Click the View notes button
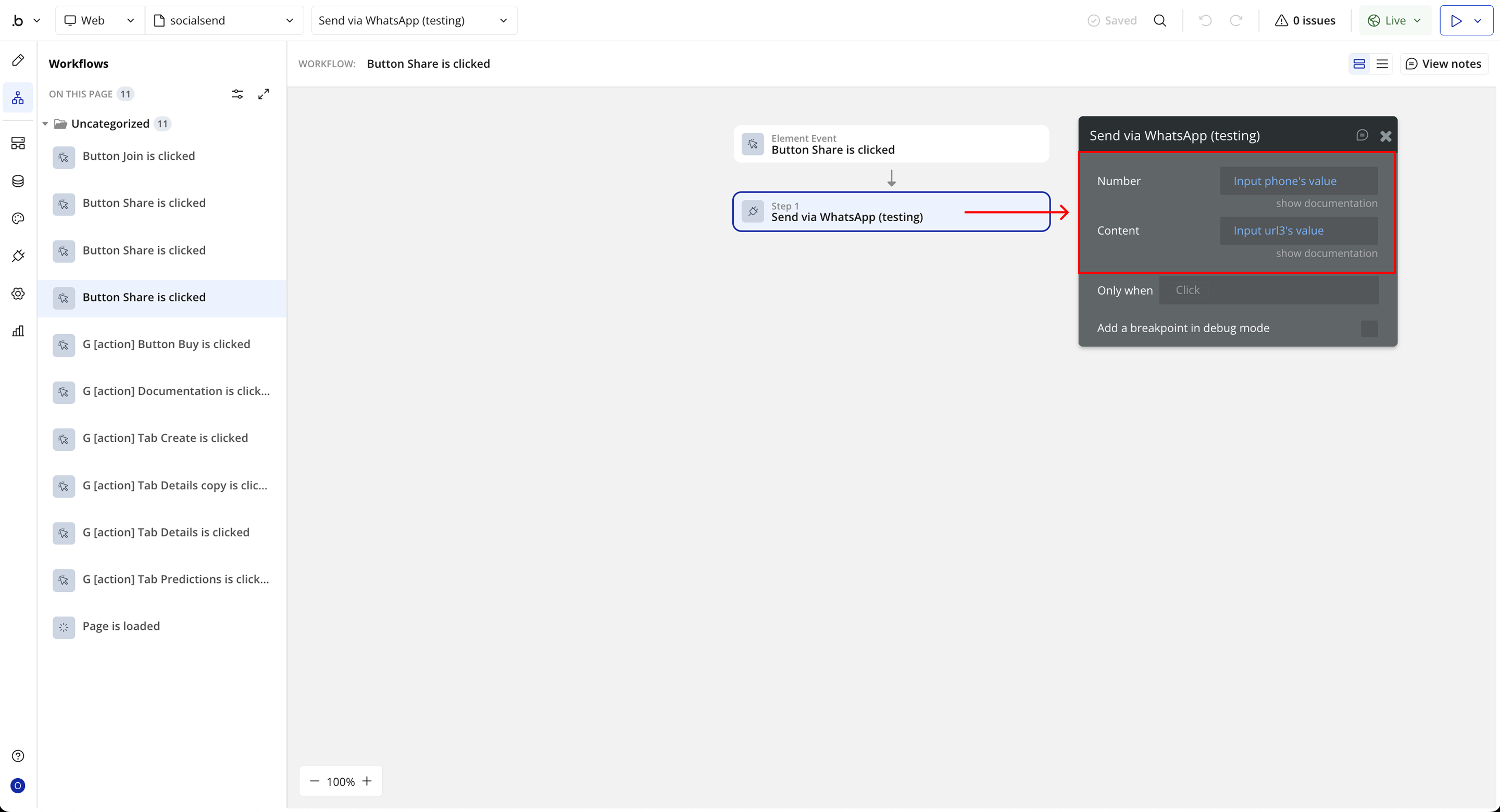The image size is (1500, 812). [x=1444, y=64]
